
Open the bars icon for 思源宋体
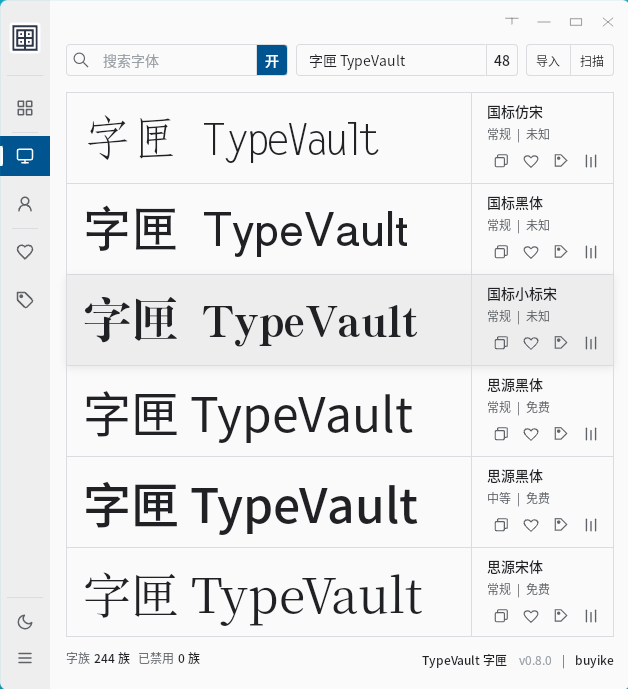(591, 616)
